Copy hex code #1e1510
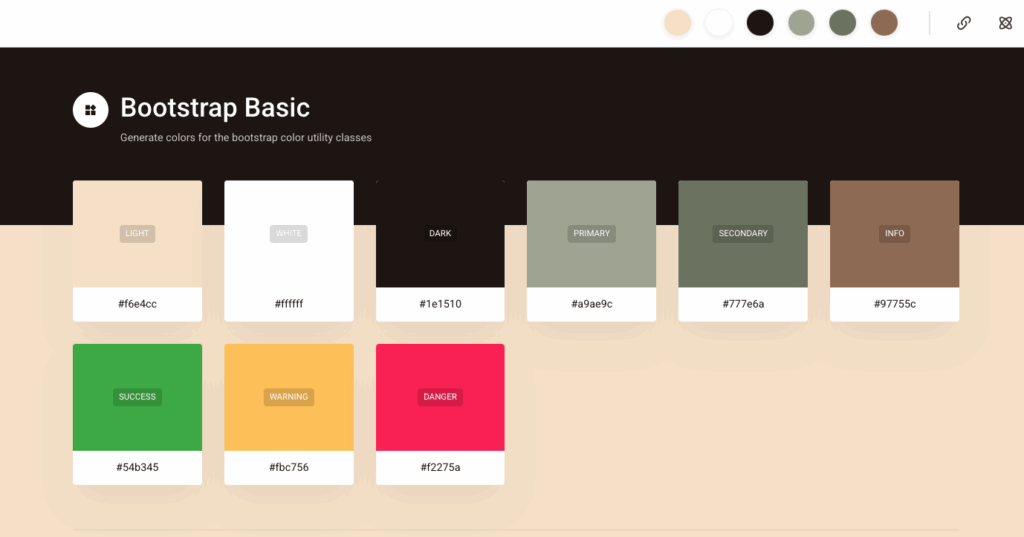 click(x=440, y=304)
